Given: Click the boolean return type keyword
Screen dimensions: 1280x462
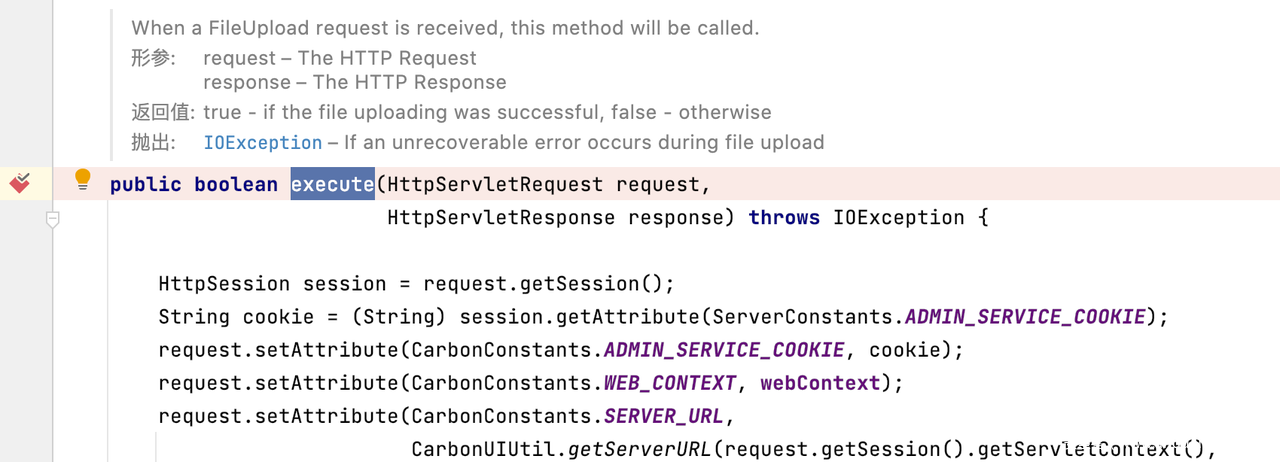Looking at the screenshot, I should coord(236,184).
